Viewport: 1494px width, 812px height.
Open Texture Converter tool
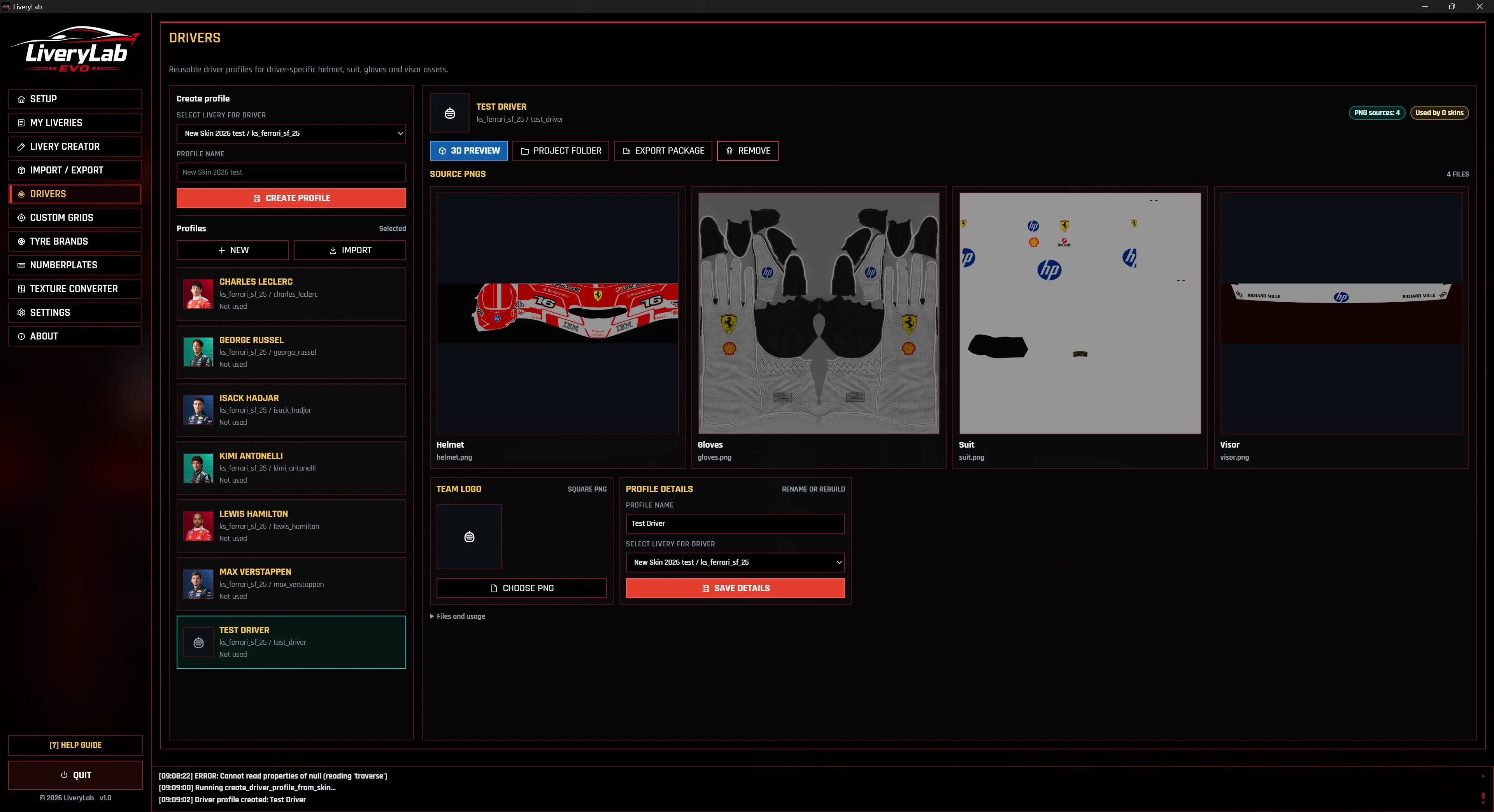[75, 289]
